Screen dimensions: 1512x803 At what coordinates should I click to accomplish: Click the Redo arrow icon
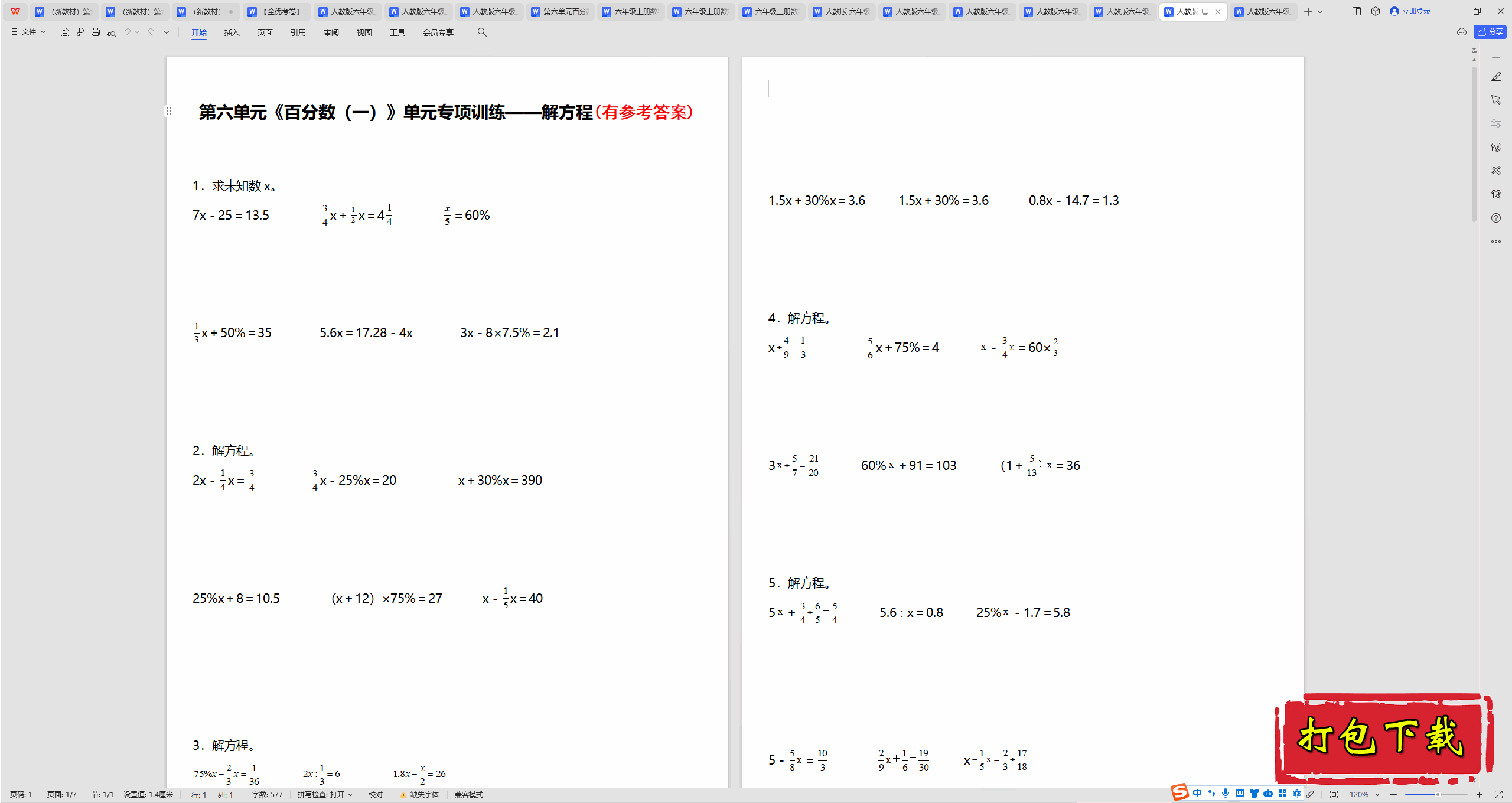(151, 32)
